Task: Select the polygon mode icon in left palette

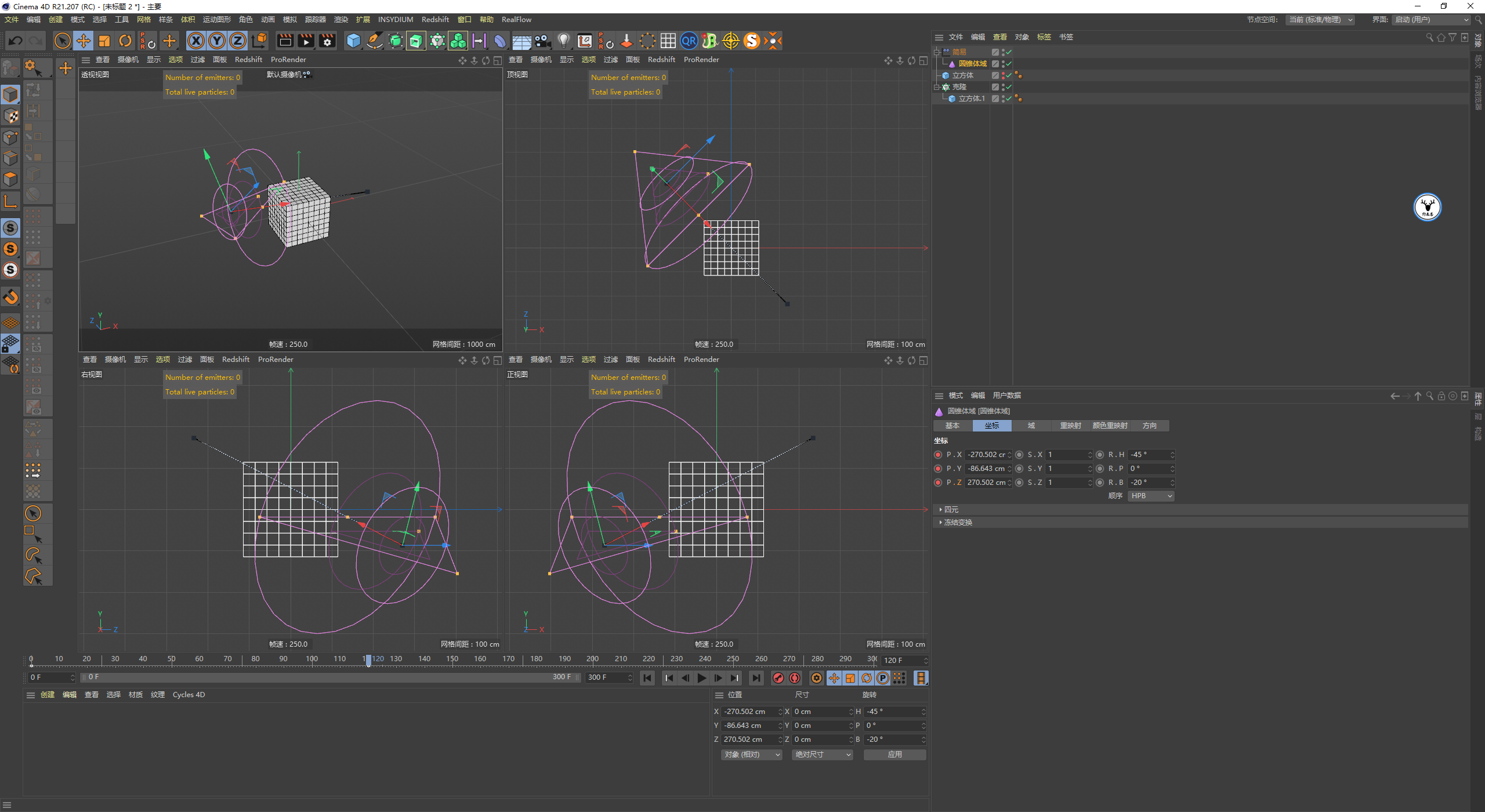Action: pyautogui.click(x=10, y=179)
